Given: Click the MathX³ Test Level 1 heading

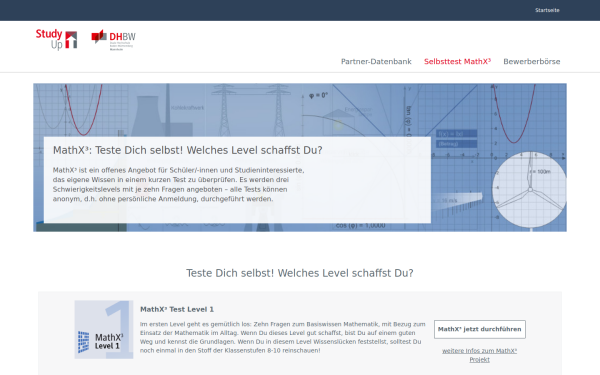Looking at the screenshot, I should click(177, 309).
